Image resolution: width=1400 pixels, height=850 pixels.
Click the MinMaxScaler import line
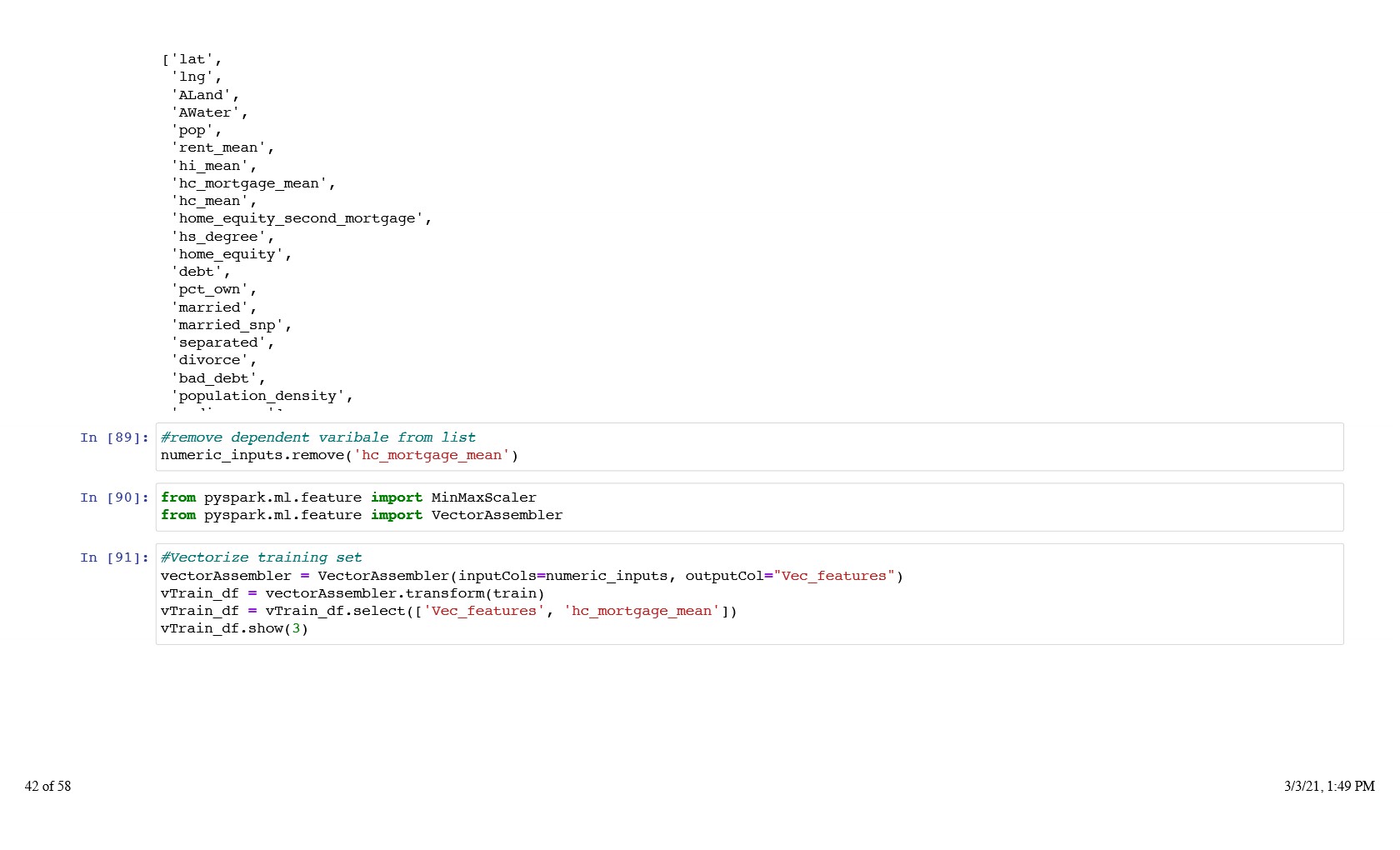[348, 497]
